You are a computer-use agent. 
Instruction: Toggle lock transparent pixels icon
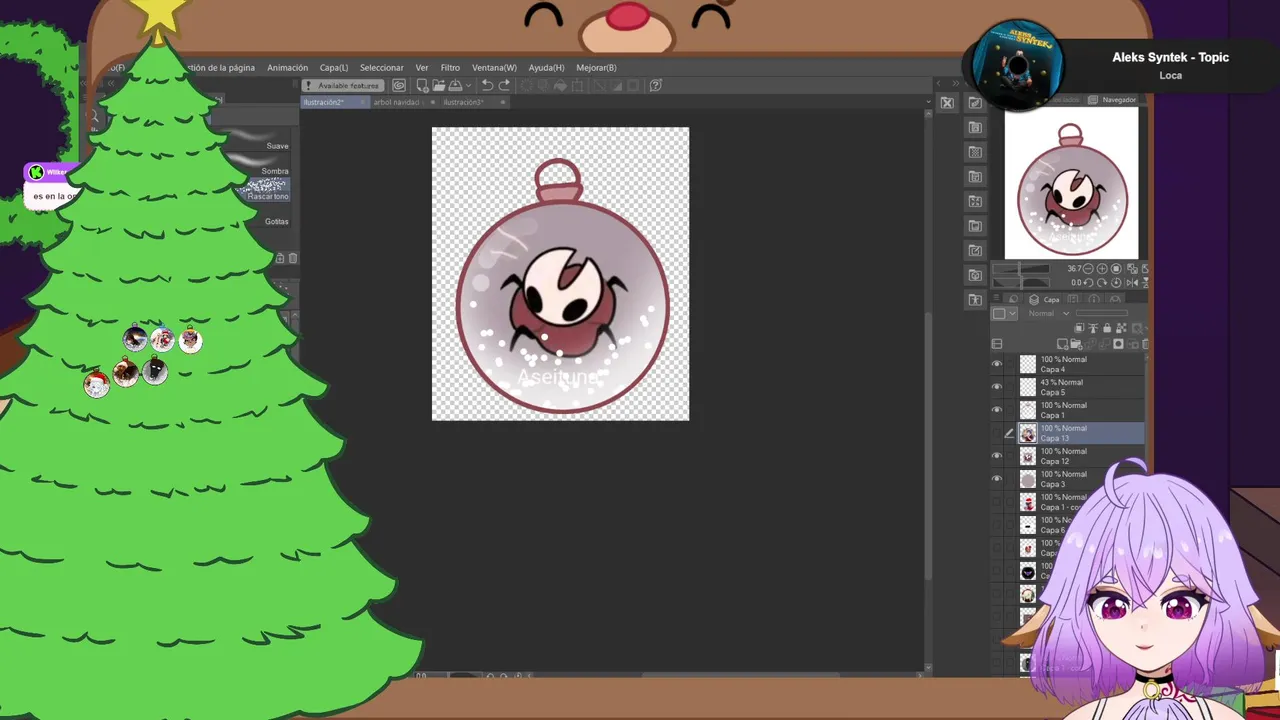[x=1121, y=328]
